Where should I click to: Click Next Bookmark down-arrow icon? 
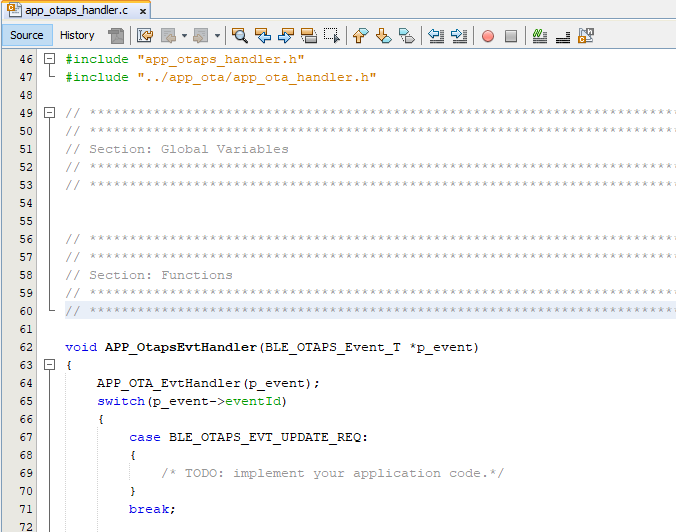[383, 35]
